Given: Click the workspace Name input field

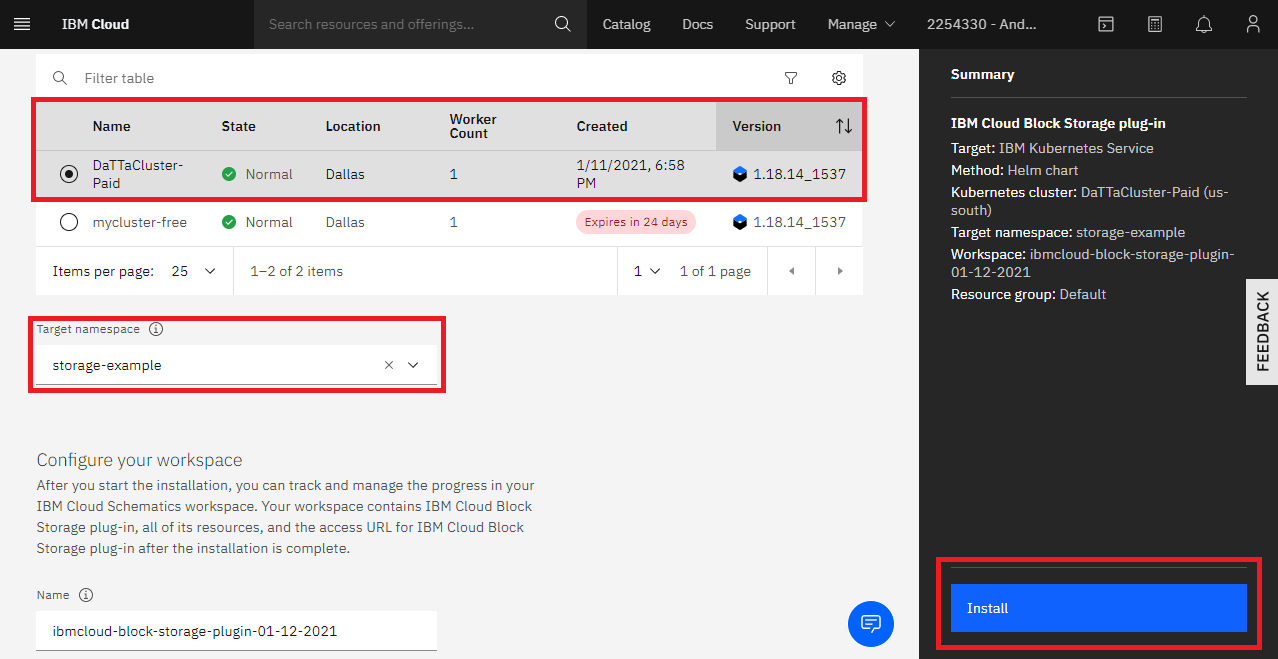Looking at the screenshot, I should [237, 631].
